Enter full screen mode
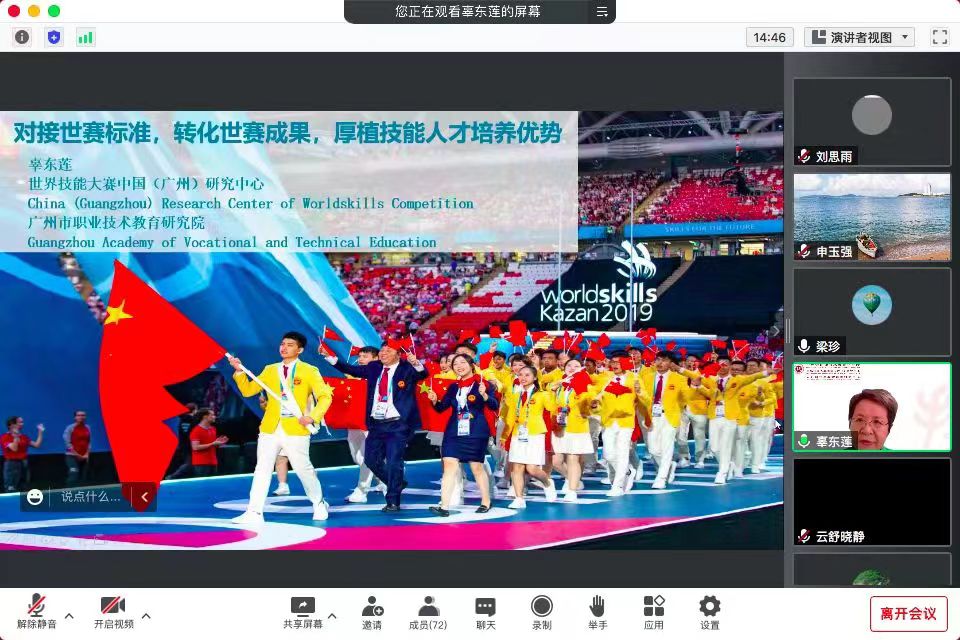Image resolution: width=960 pixels, height=640 pixels. [939, 37]
